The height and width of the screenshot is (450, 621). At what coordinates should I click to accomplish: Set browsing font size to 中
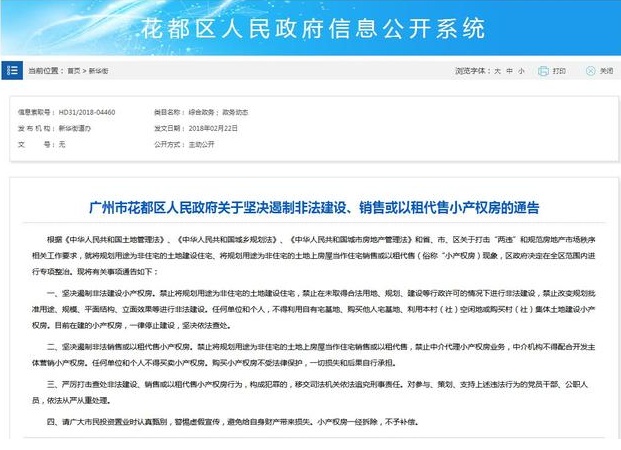click(x=509, y=71)
